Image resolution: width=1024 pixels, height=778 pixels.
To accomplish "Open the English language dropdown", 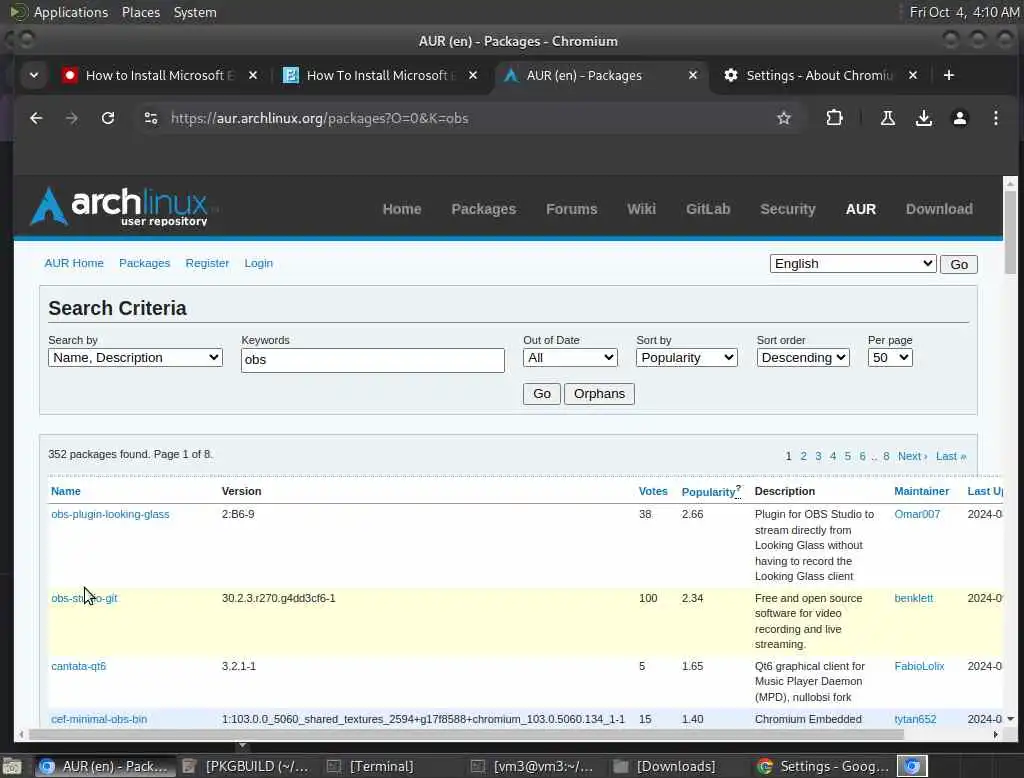I will pos(853,264).
